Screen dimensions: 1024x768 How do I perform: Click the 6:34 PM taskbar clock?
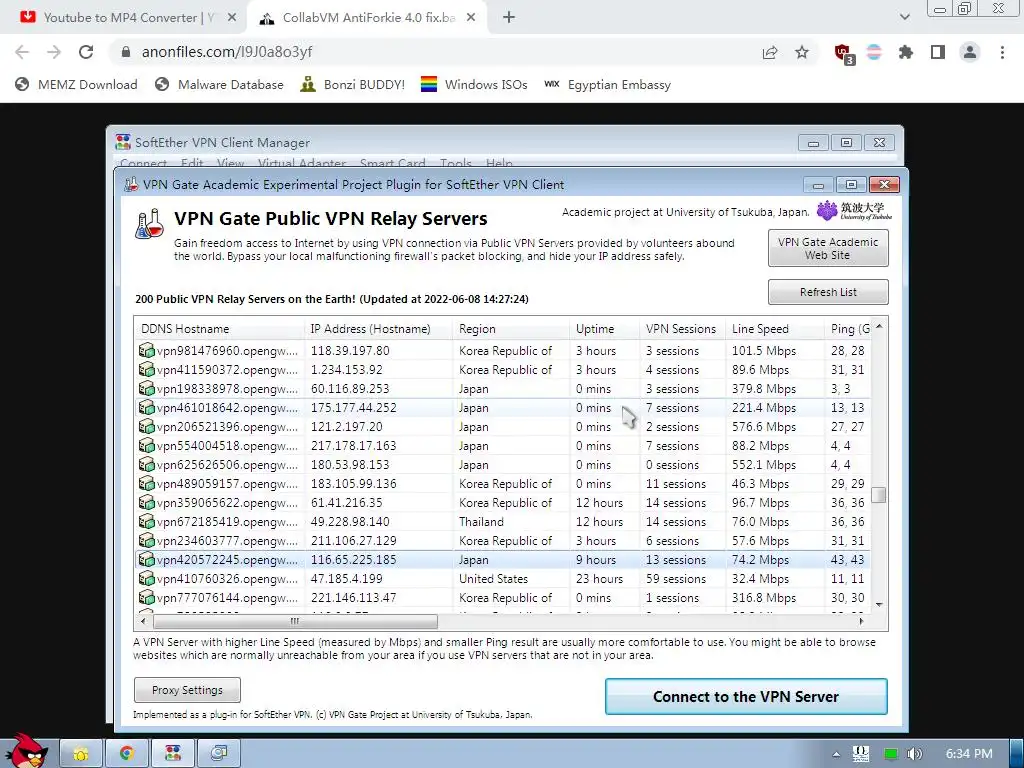(x=969, y=754)
